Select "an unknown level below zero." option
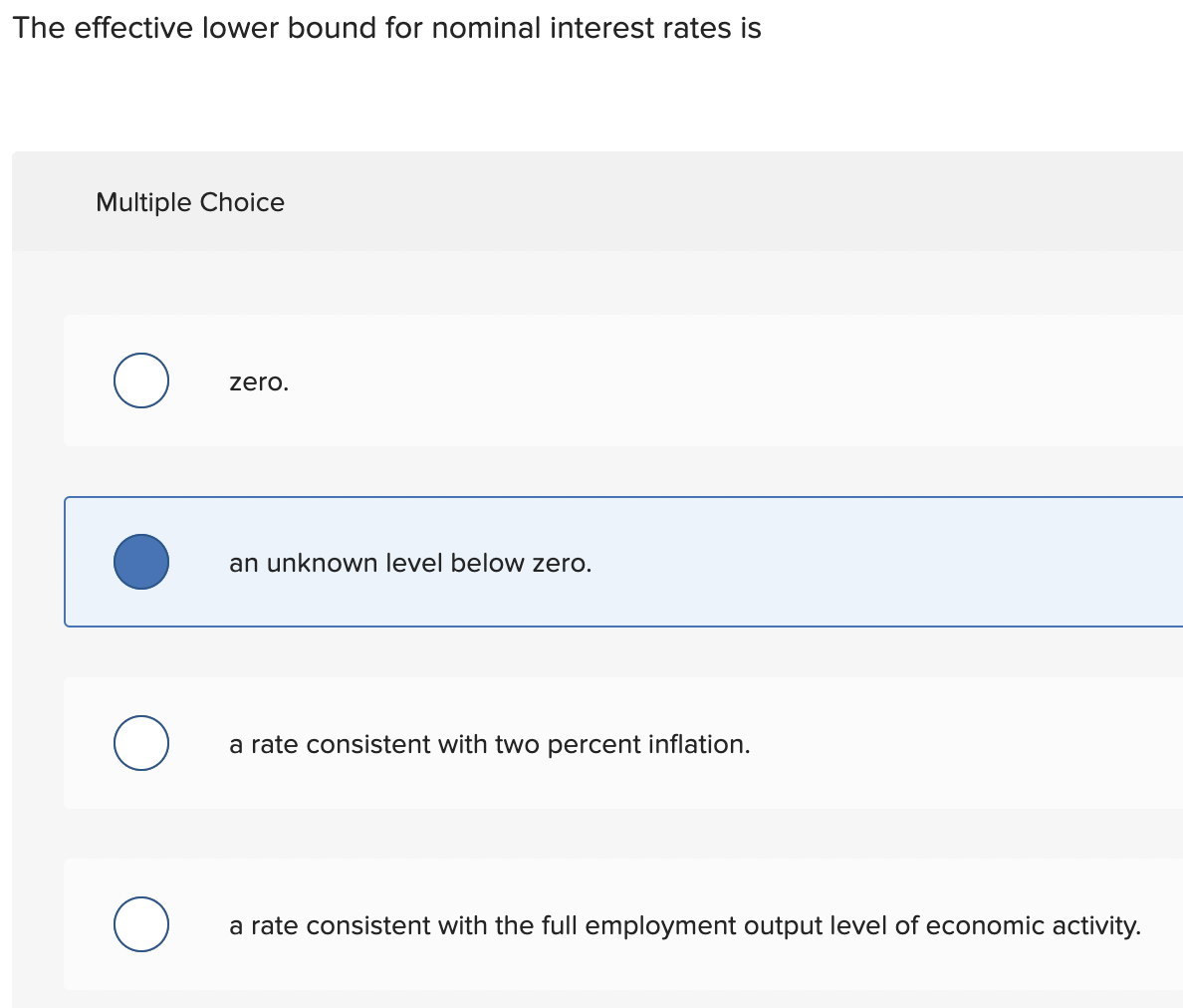The width and height of the screenshot is (1183, 1008). 141,561
